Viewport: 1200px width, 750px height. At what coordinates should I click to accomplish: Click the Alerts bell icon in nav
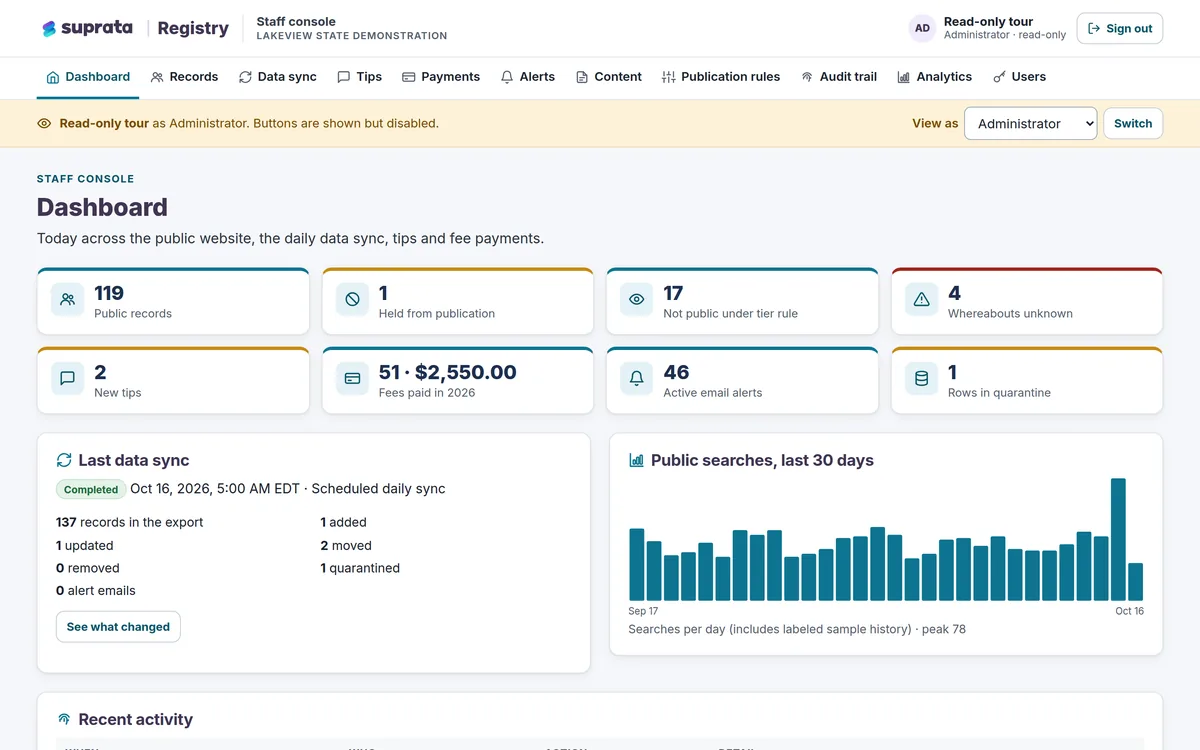(507, 77)
